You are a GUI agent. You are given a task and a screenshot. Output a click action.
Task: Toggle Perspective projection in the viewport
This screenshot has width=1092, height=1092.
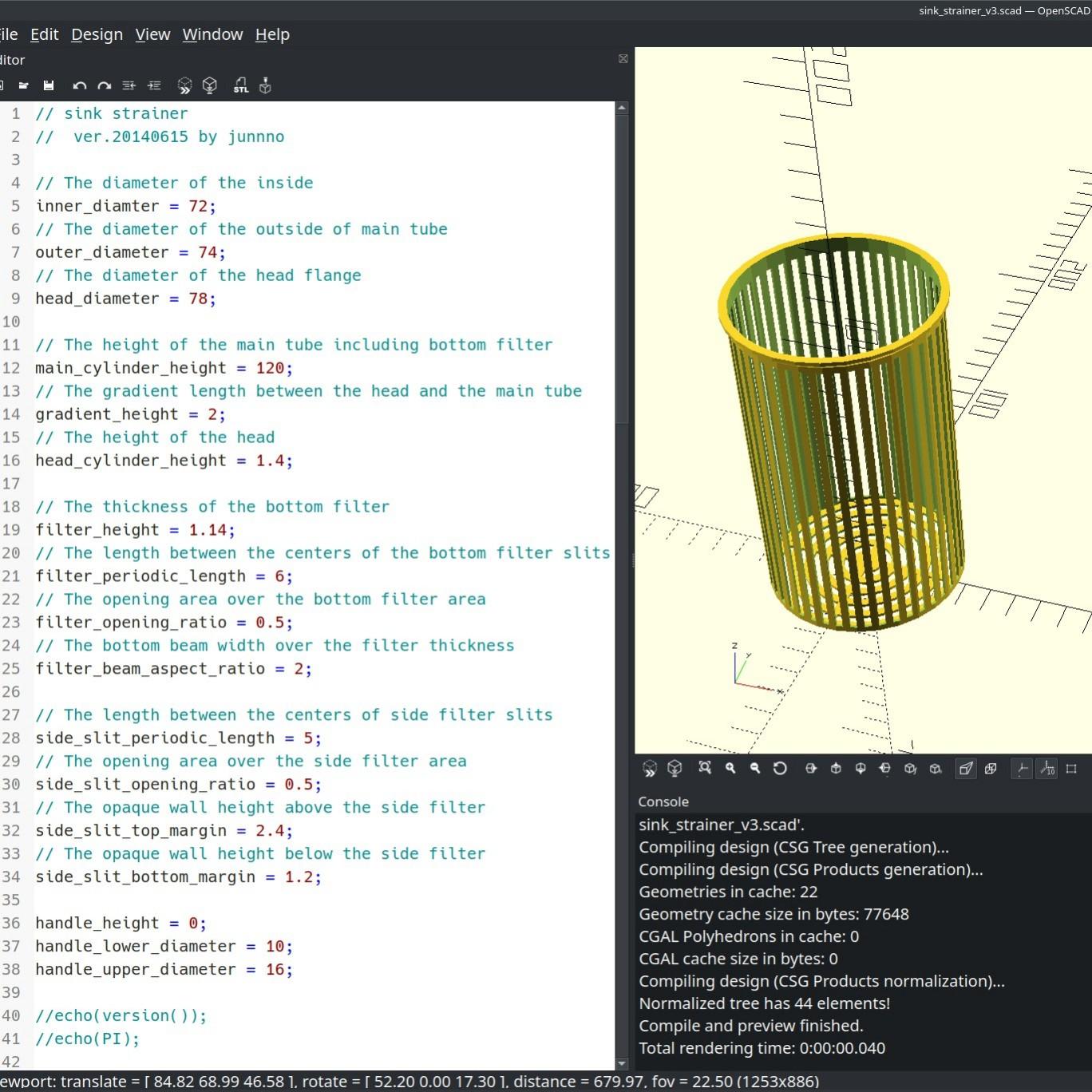[966, 768]
